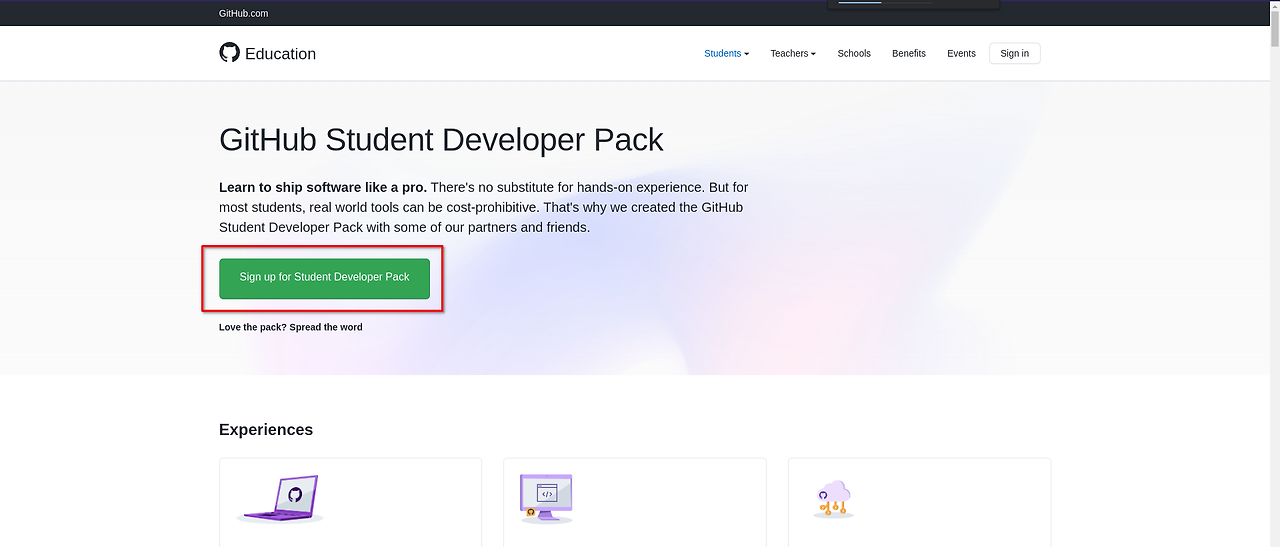Expand the Students dropdown menu
The image size is (1280, 547).
(x=726, y=53)
